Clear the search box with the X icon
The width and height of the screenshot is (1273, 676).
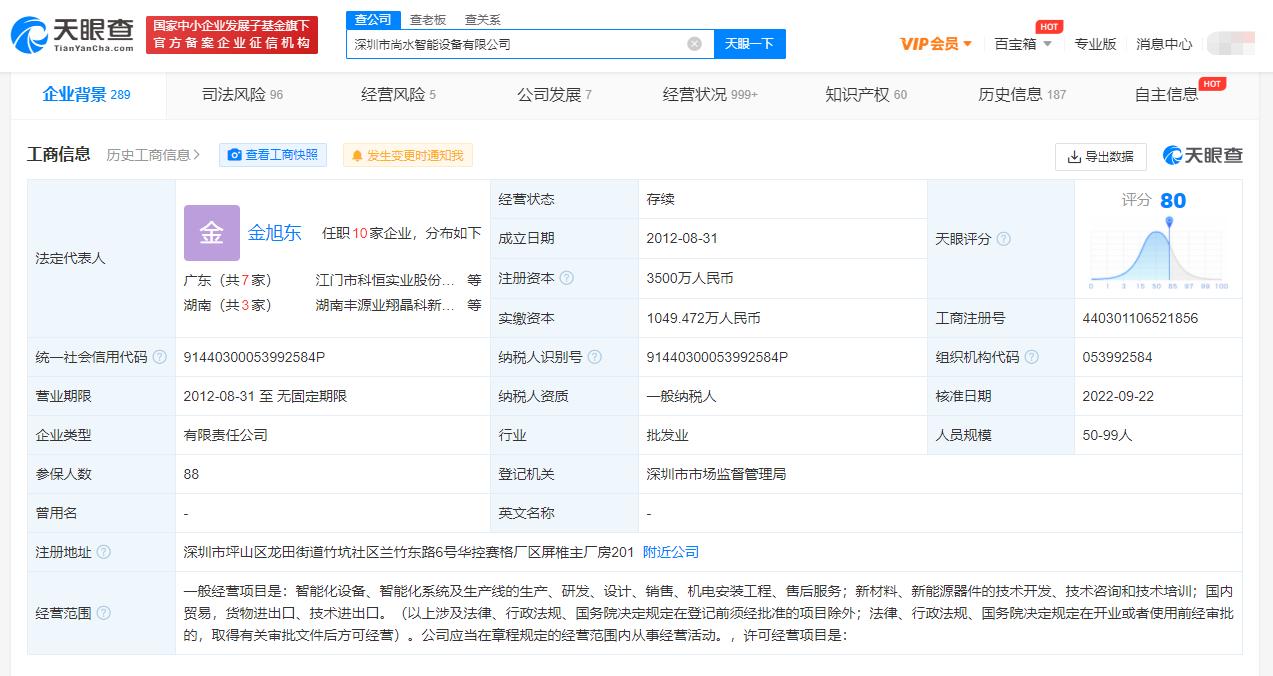[x=694, y=44]
